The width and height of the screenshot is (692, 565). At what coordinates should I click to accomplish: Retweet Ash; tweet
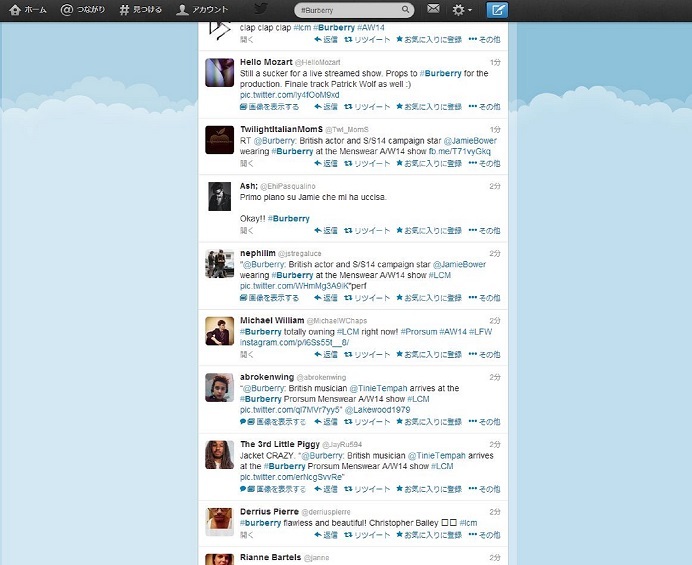coord(367,230)
